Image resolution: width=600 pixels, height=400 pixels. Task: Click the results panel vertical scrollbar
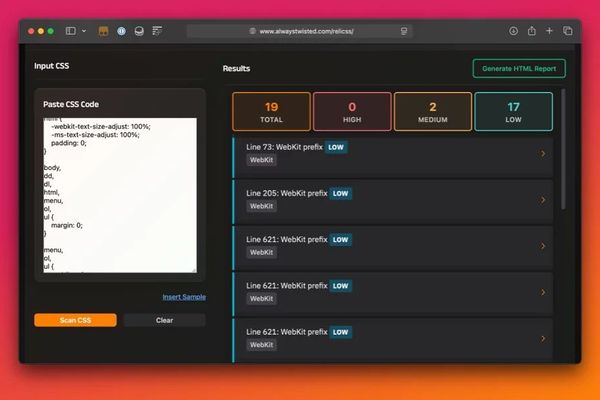(563, 149)
